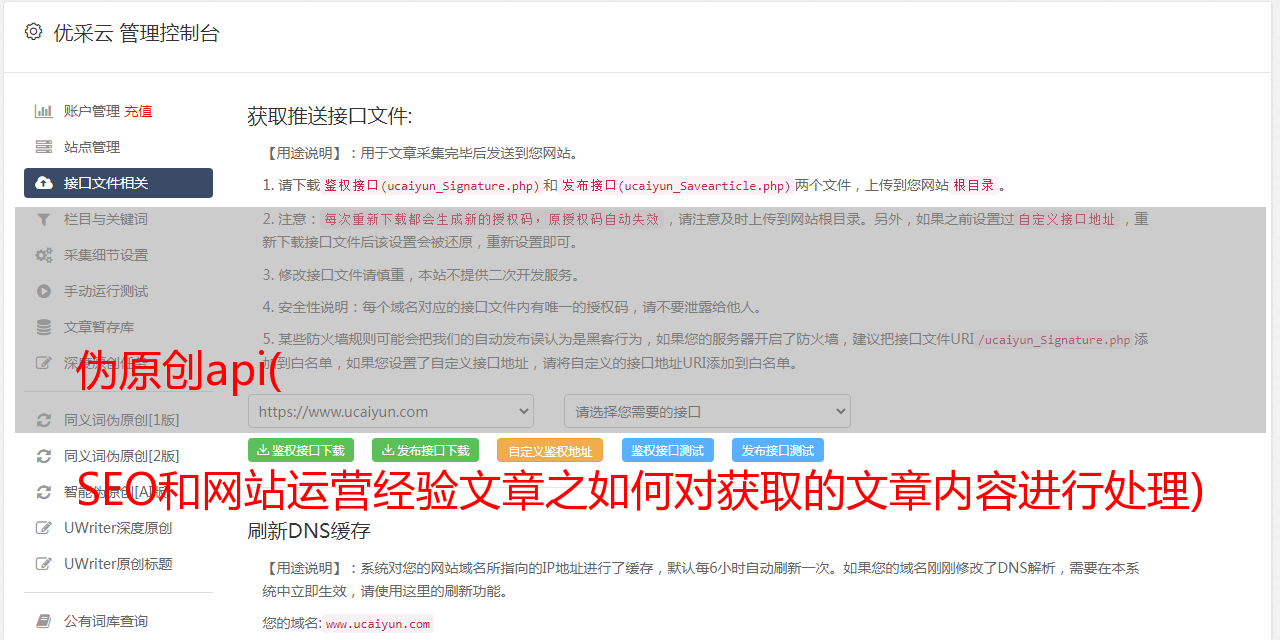Click the www.ucaiyun.com domain value

378,624
